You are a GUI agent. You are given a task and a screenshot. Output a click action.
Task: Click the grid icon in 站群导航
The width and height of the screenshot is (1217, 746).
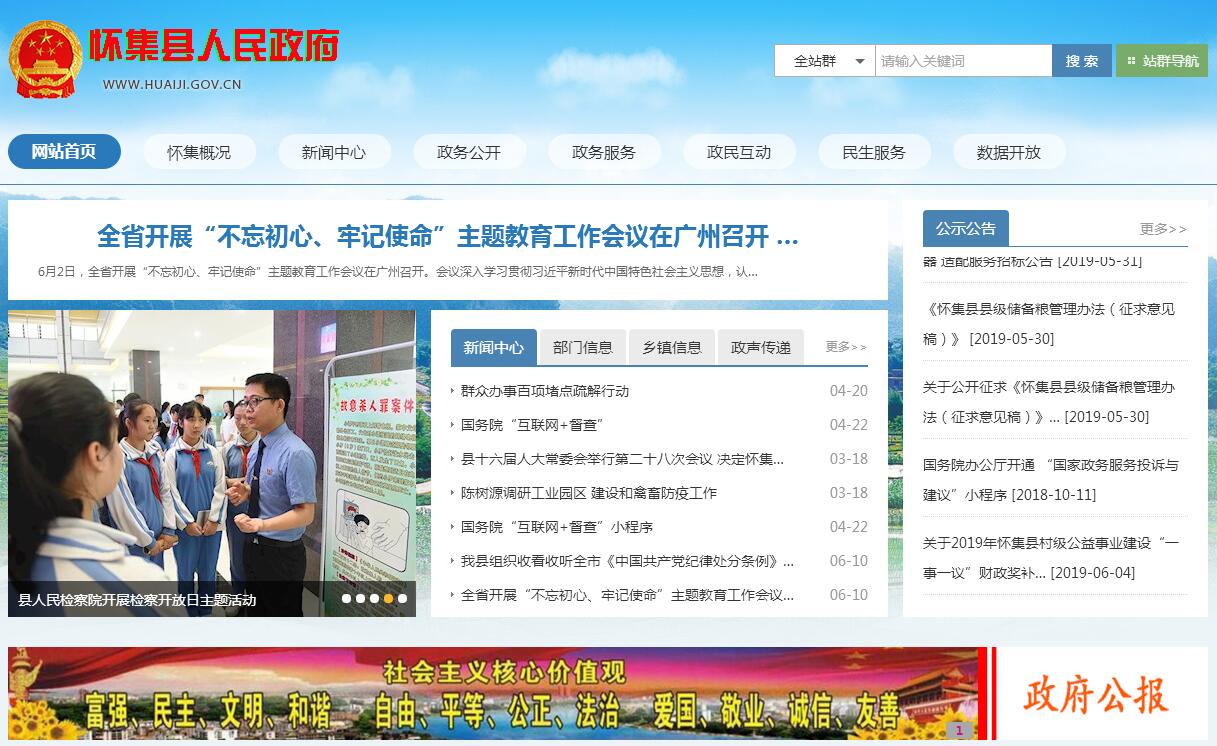tap(1131, 61)
